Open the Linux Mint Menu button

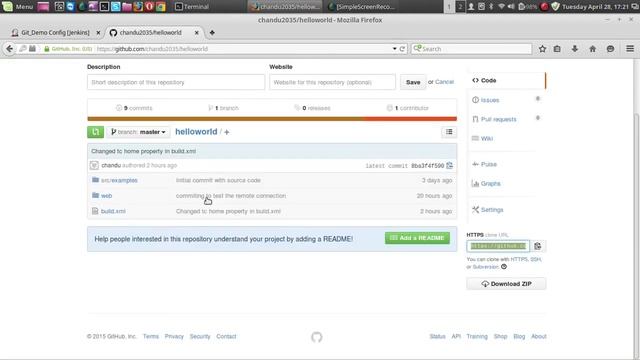[x=18, y=7]
